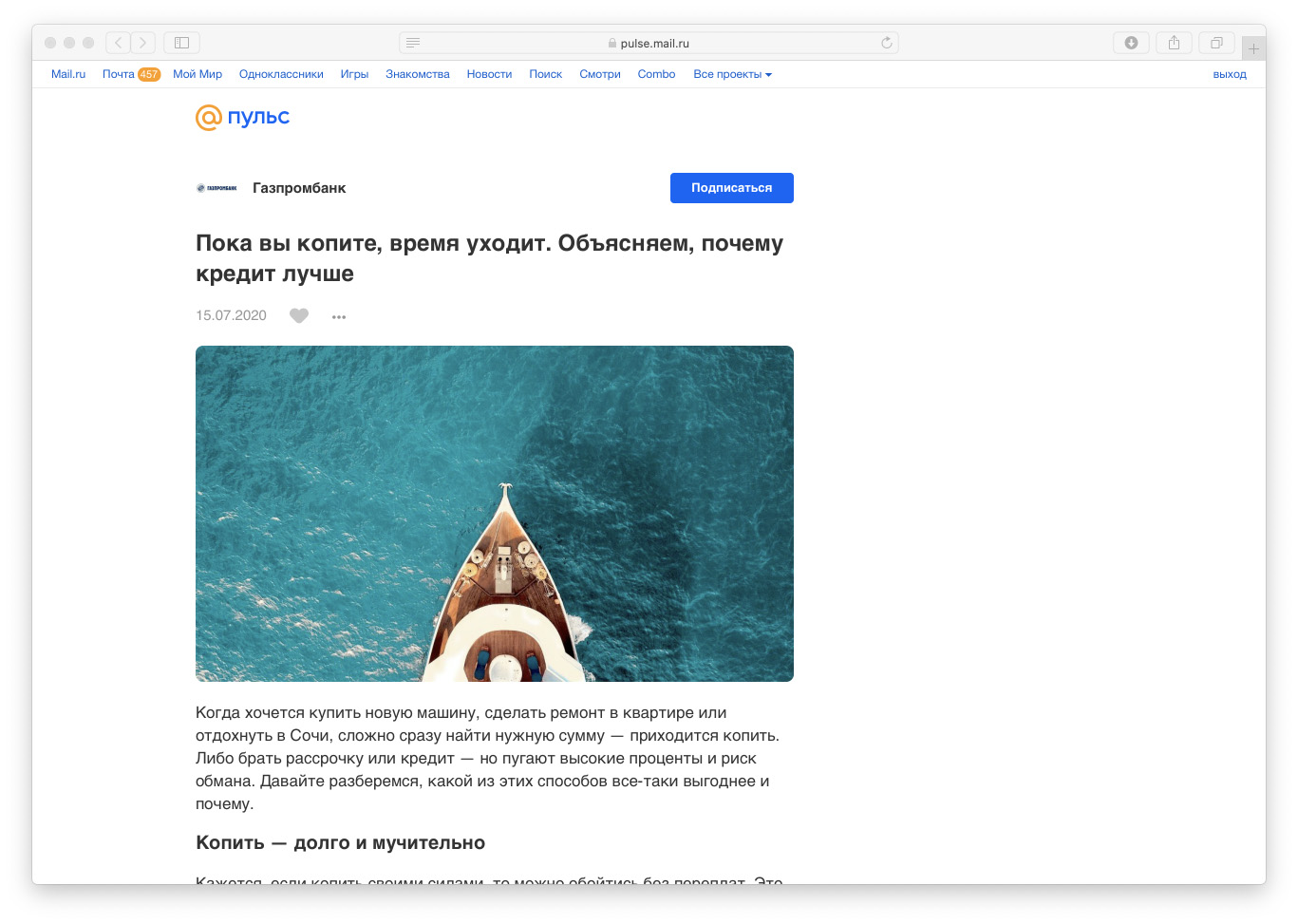Click the paragraph starting Когда хочется купить

click(488, 758)
